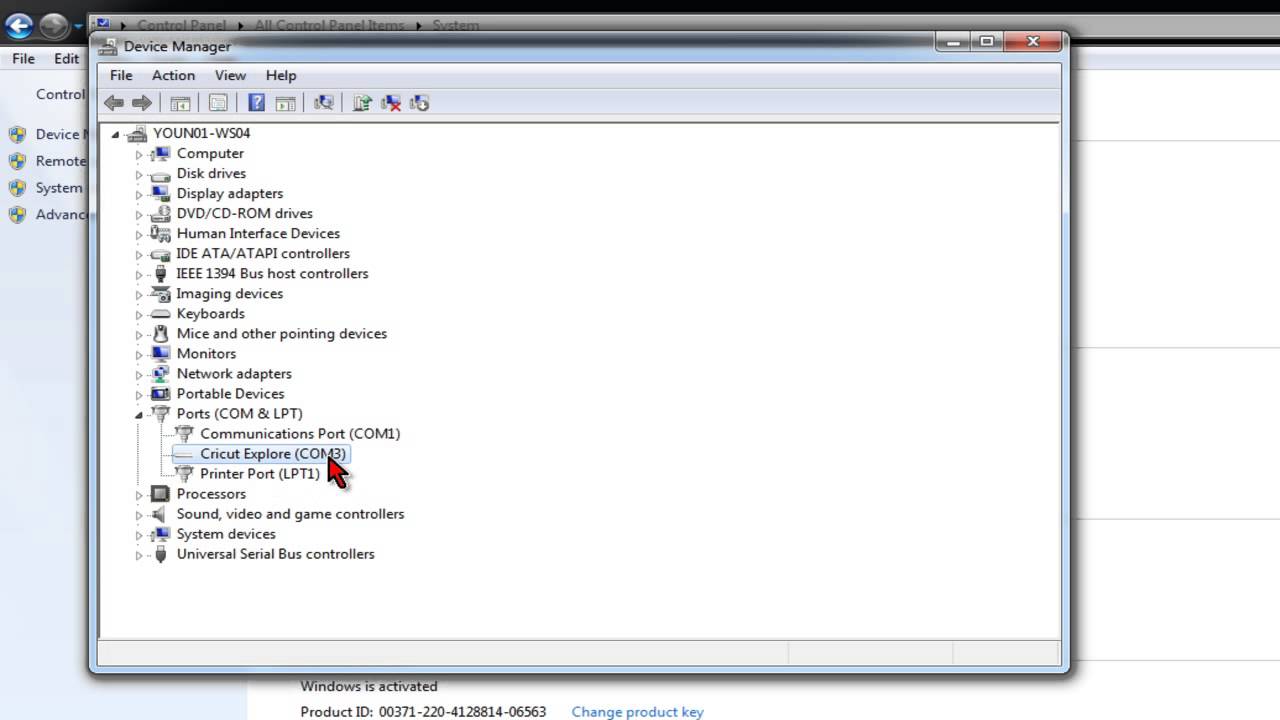The image size is (1280, 720).
Task: Expand Mice and other pointing devices arrow
Action: [x=140, y=335]
